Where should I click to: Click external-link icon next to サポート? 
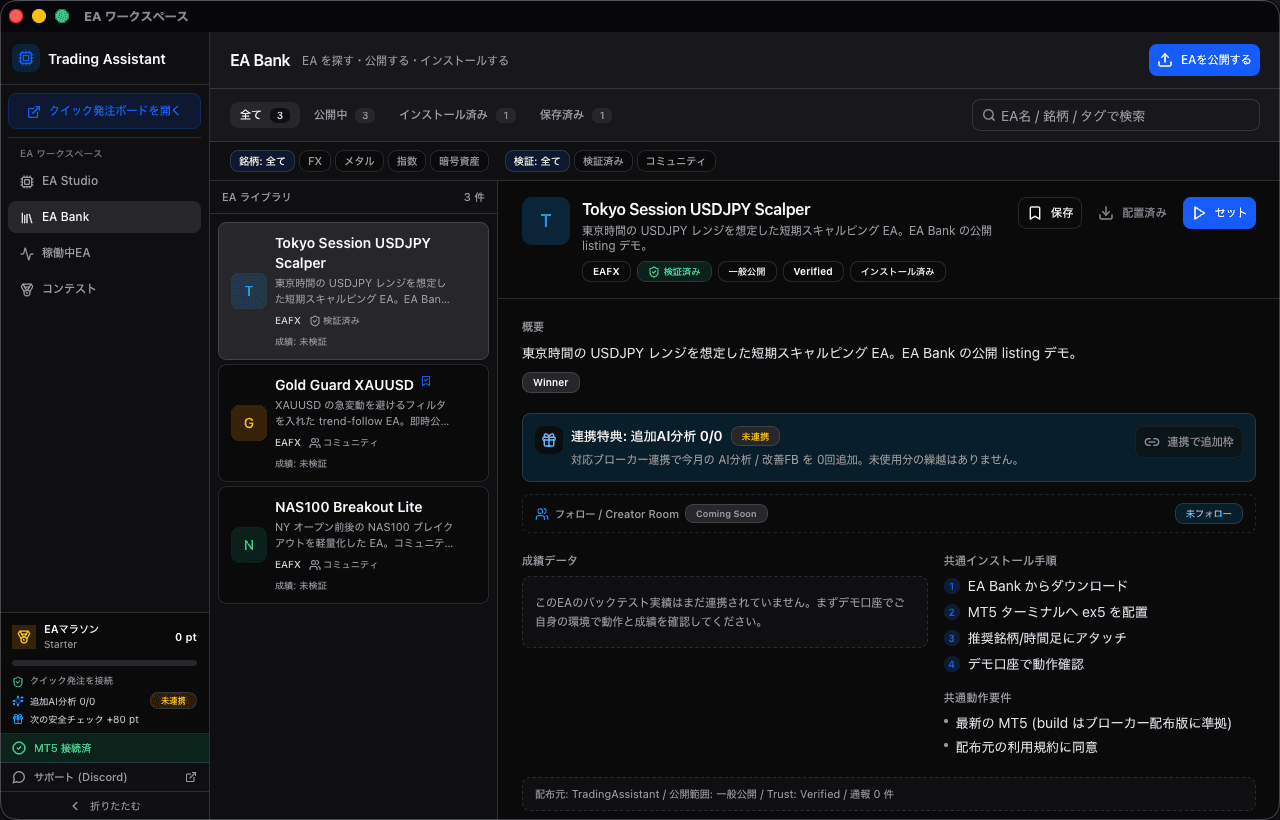coord(191,777)
